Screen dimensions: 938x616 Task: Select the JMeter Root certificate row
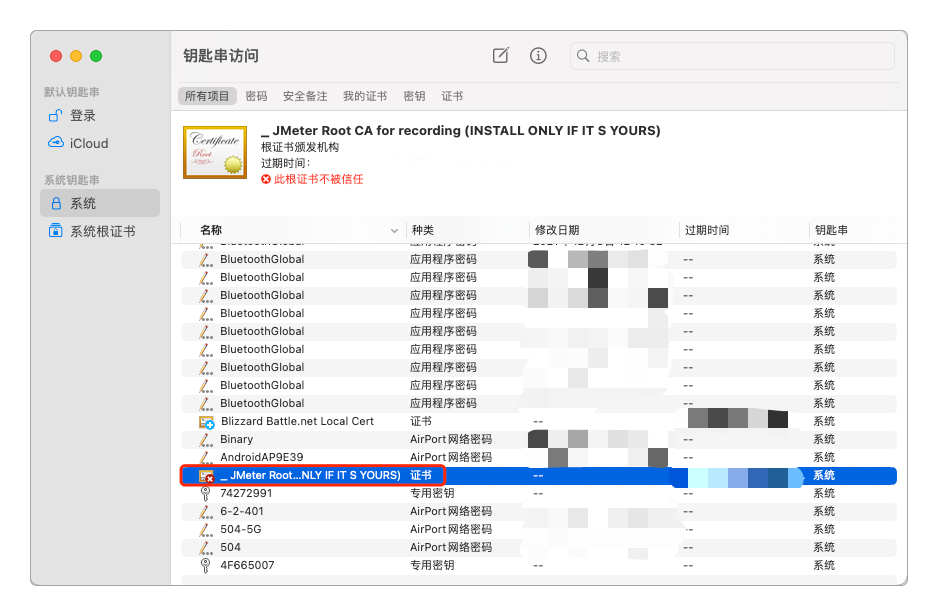point(538,475)
